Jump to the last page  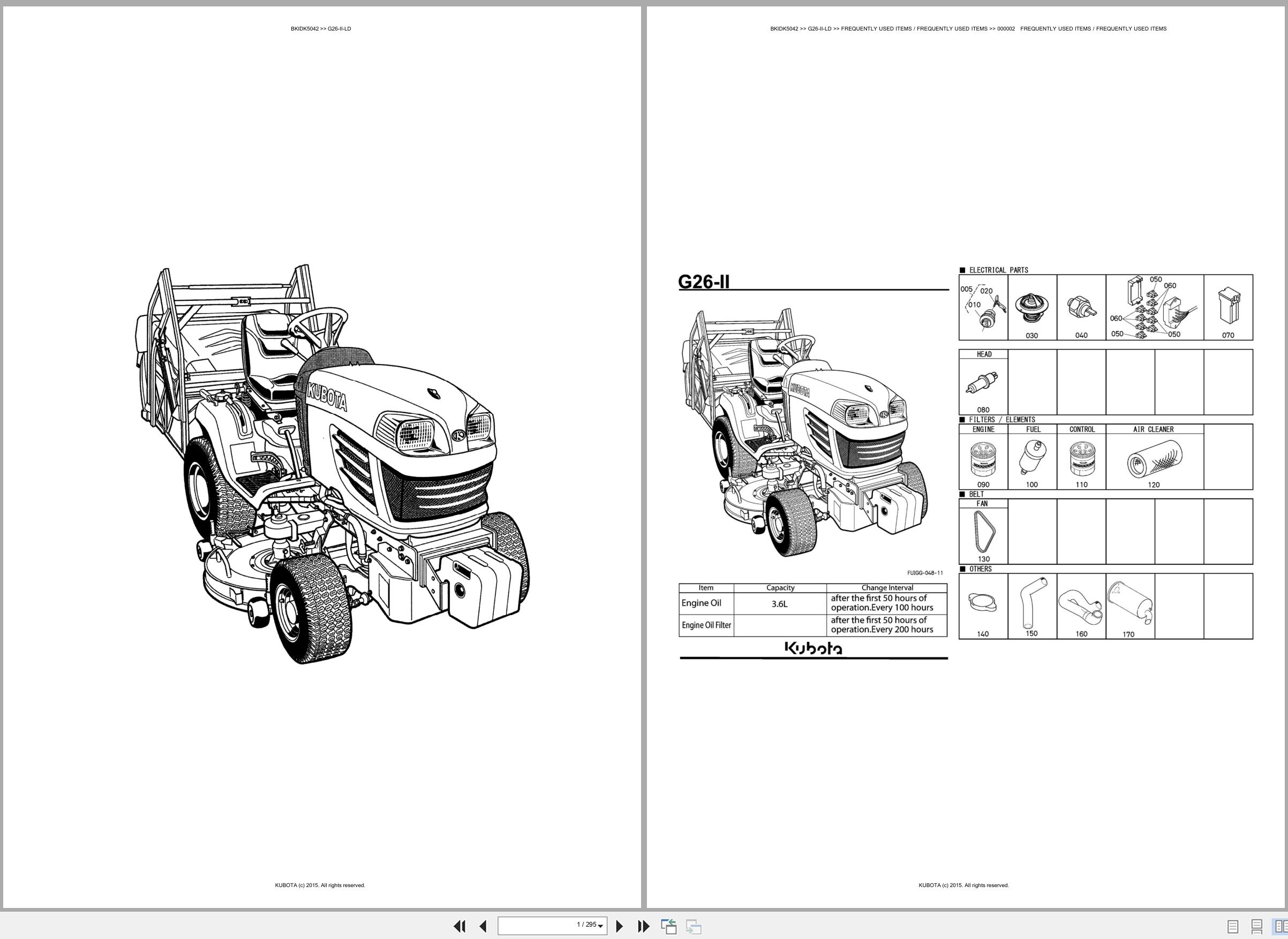(643, 926)
